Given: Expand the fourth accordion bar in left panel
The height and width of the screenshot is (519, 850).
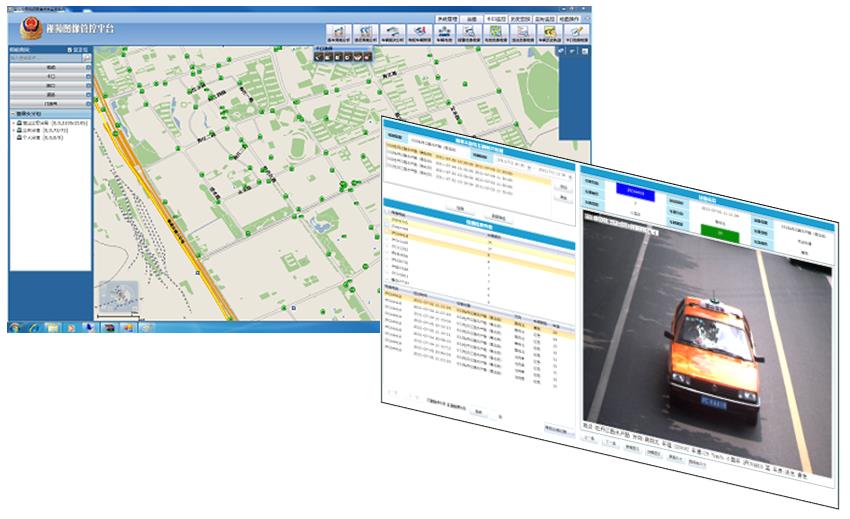Looking at the screenshot, I should [x=50, y=94].
